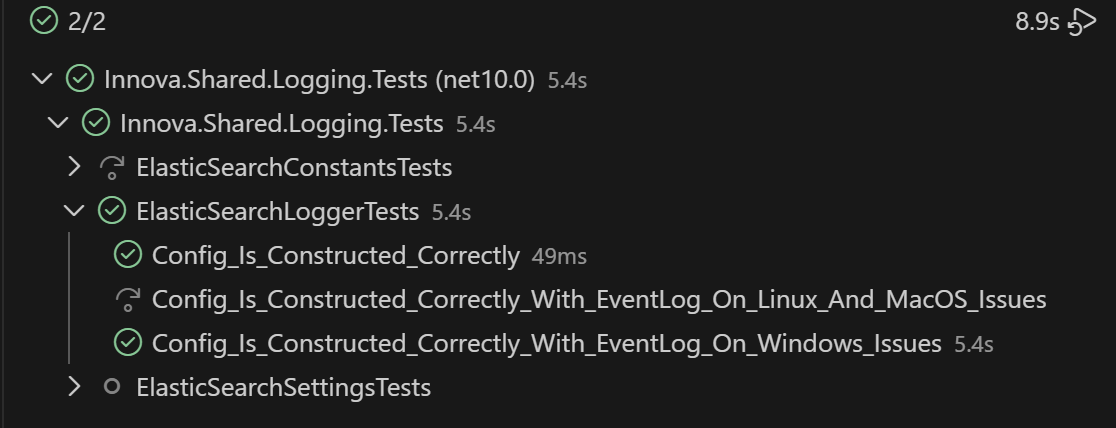Click passed icon for Config_Is_Constructed_Correctly test
The height and width of the screenshot is (428, 1116).
128,255
